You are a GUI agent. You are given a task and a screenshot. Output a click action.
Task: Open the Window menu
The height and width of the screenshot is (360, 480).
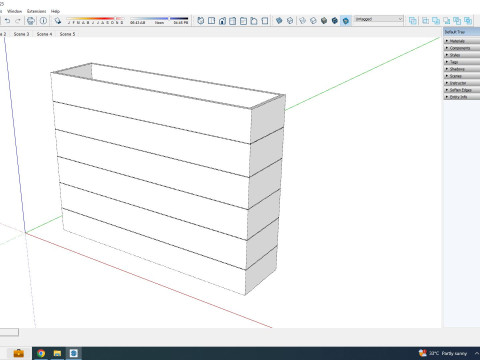tap(14, 11)
